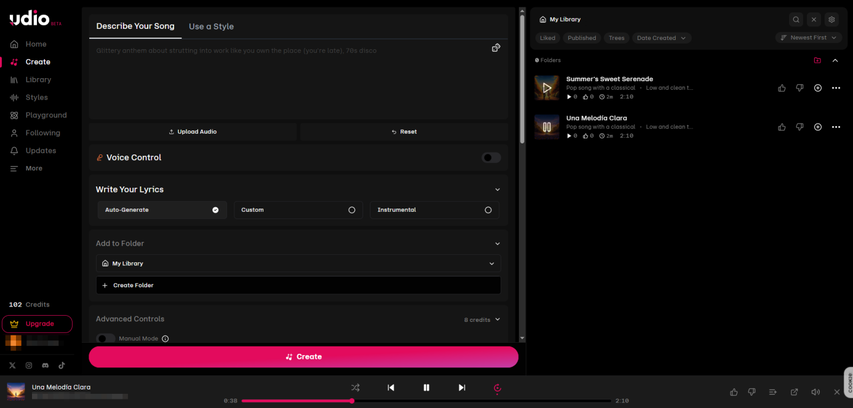The height and width of the screenshot is (408, 853).
Task: Open the X (Twitter) social link
Action: (x=13, y=365)
